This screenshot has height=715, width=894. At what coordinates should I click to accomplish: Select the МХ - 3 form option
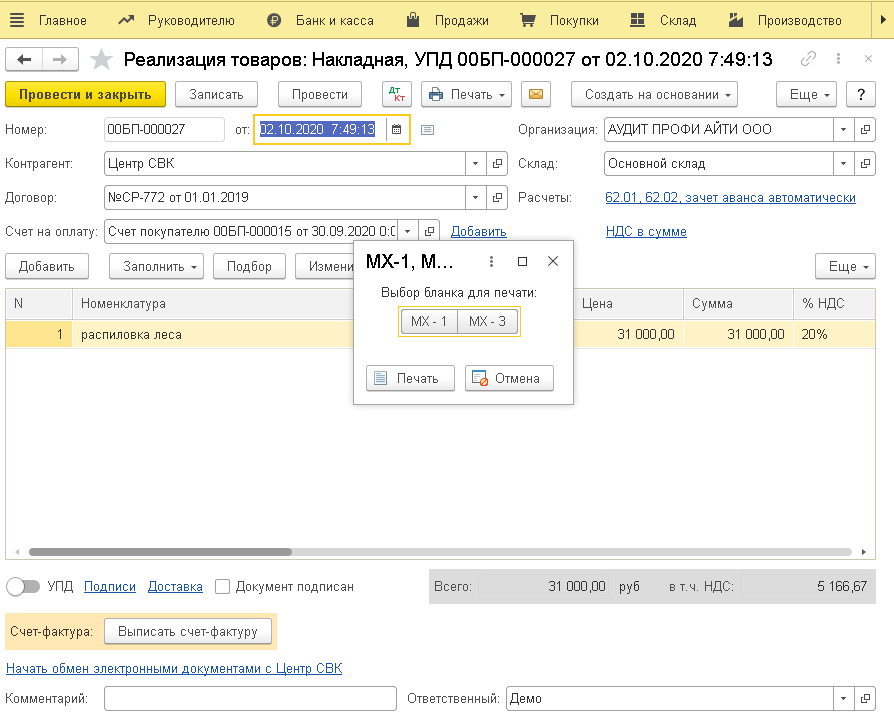tap(488, 321)
